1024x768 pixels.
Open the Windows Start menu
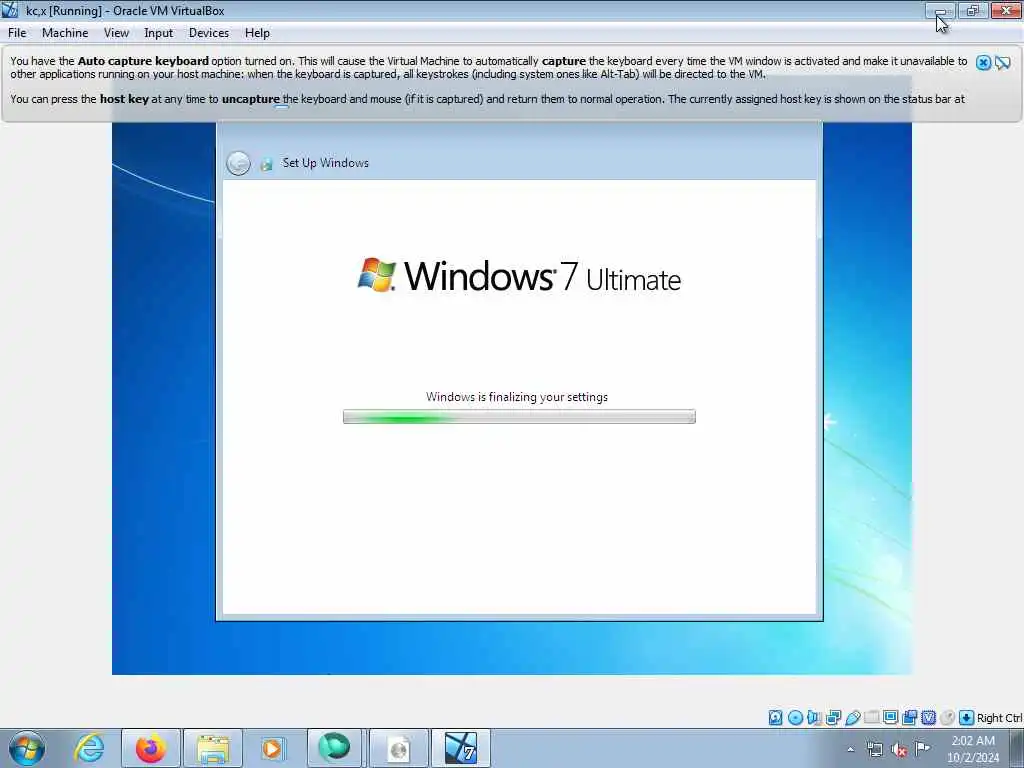coord(27,748)
